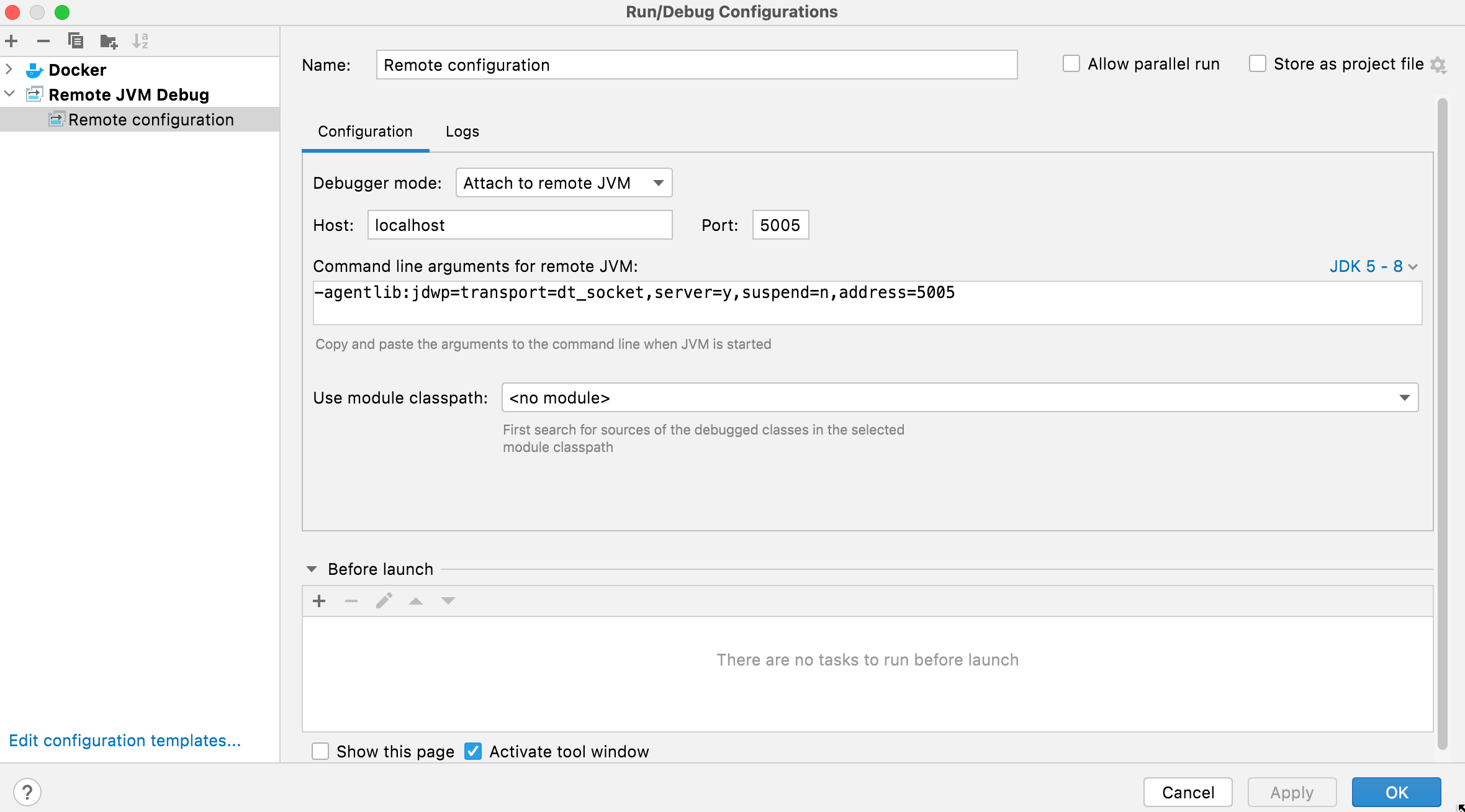
Task: Copy the selected configuration
Action: [x=76, y=41]
